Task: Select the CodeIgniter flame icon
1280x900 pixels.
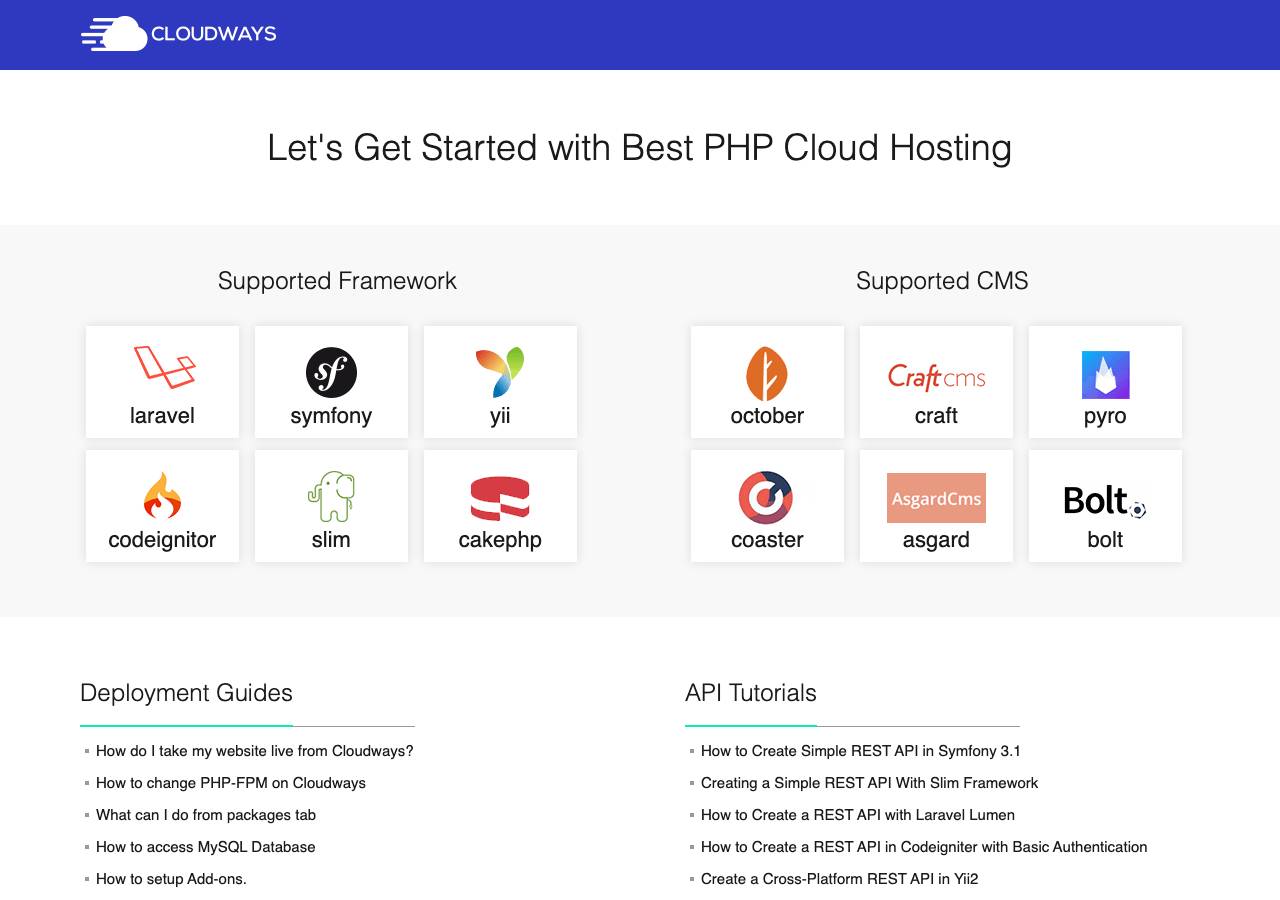Action: pos(162,496)
